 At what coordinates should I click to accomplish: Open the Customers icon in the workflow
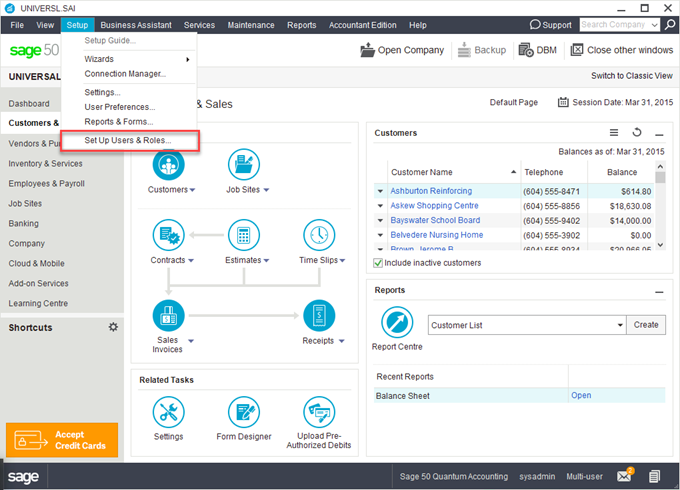coord(168,165)
